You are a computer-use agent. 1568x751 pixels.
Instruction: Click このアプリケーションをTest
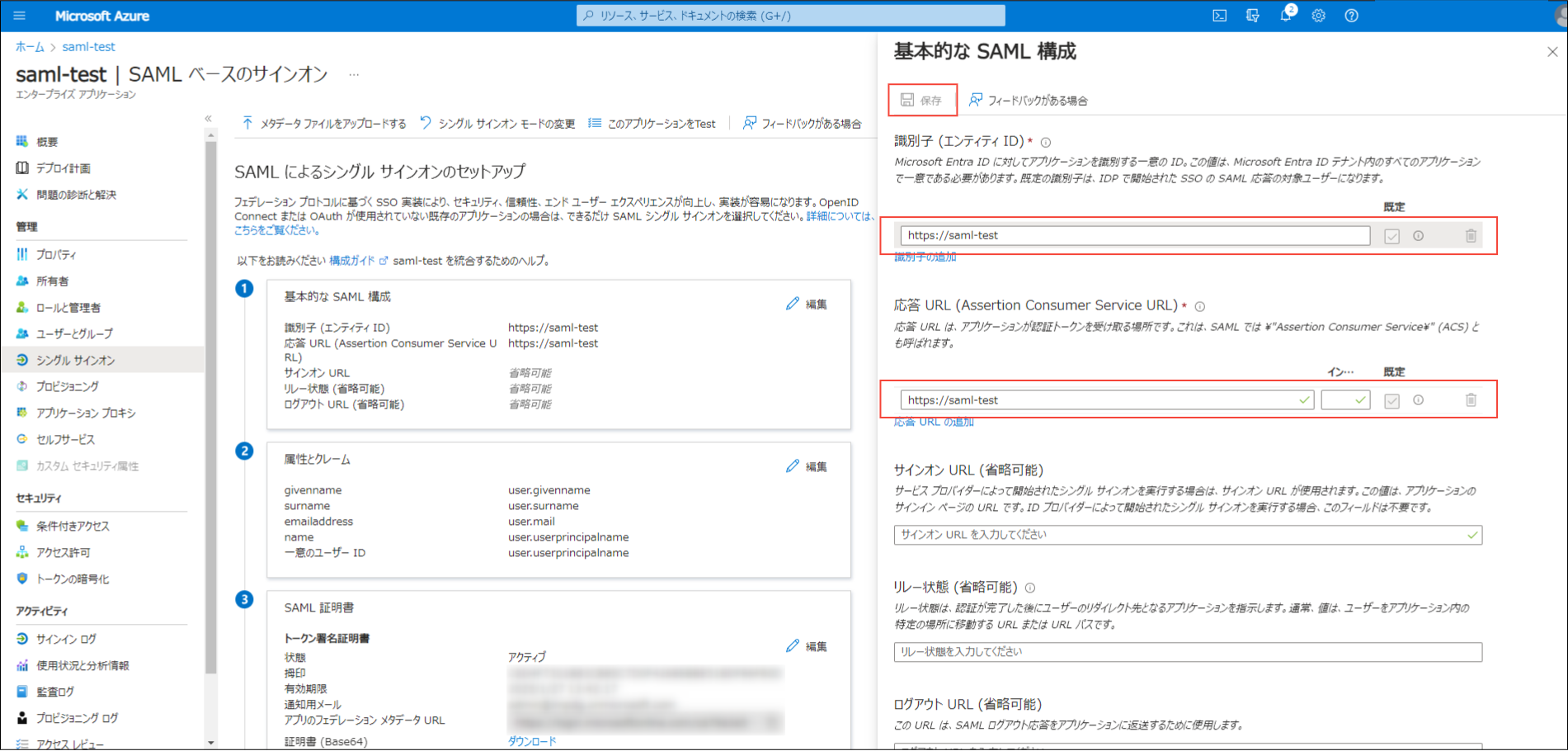coord(652,124)
